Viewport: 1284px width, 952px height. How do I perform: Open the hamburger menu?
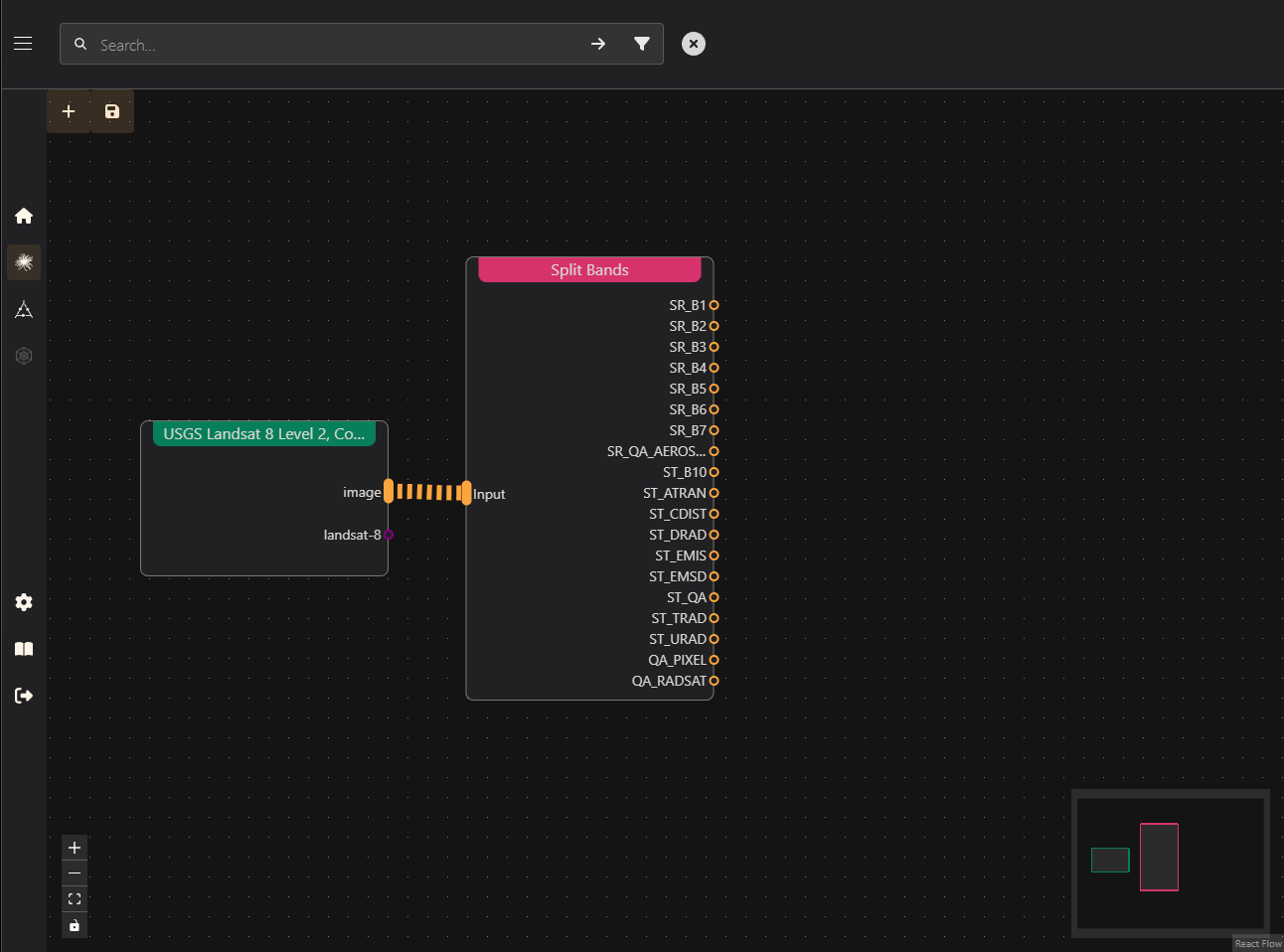point(23,44)
